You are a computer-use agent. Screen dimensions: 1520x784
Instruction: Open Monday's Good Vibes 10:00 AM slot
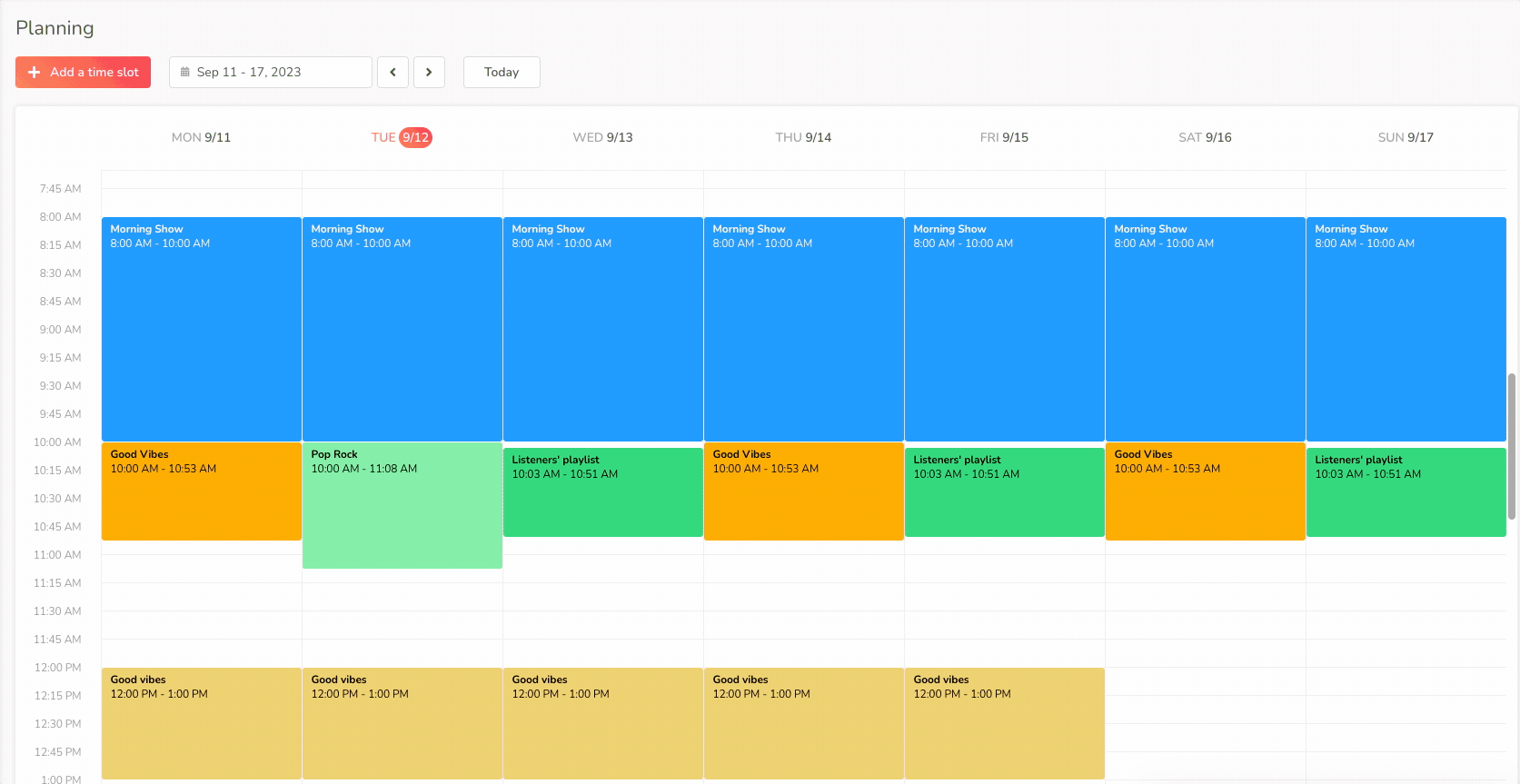click(x=202, y=491)
